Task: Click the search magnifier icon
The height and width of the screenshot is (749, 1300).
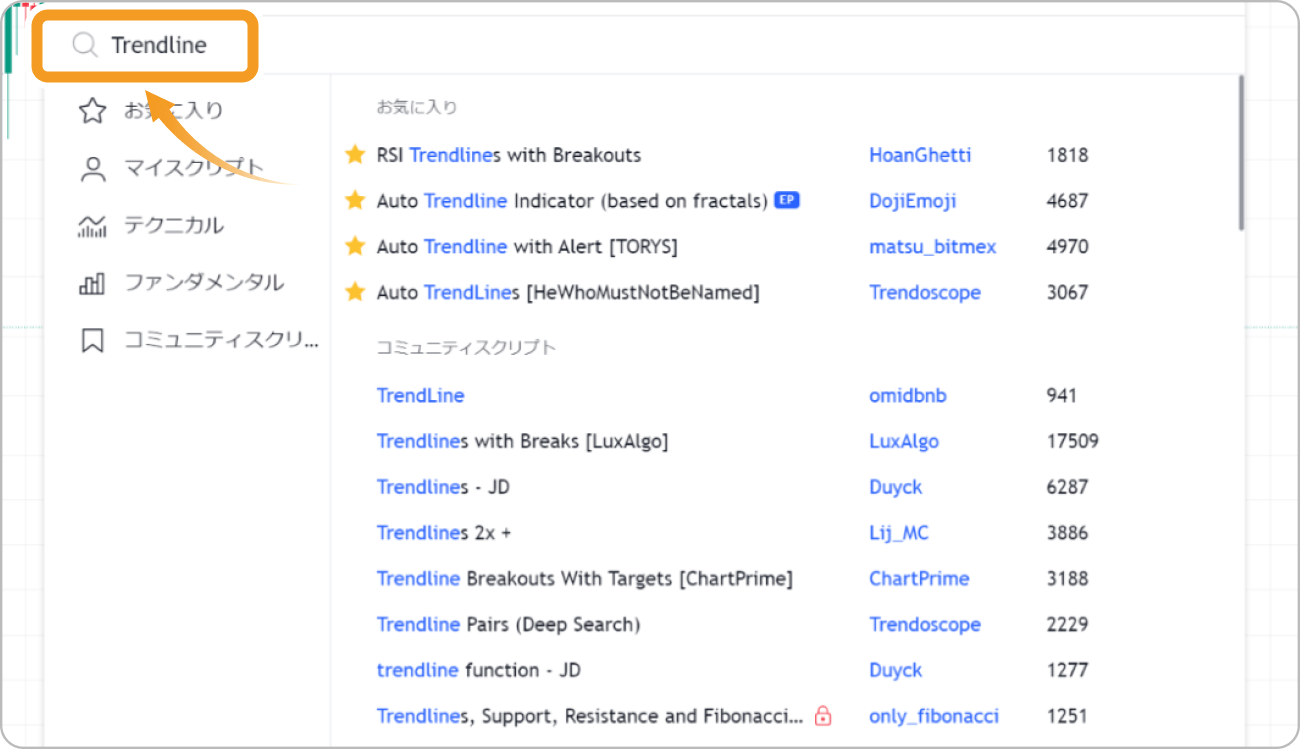Action: click(x=86, y=45)
